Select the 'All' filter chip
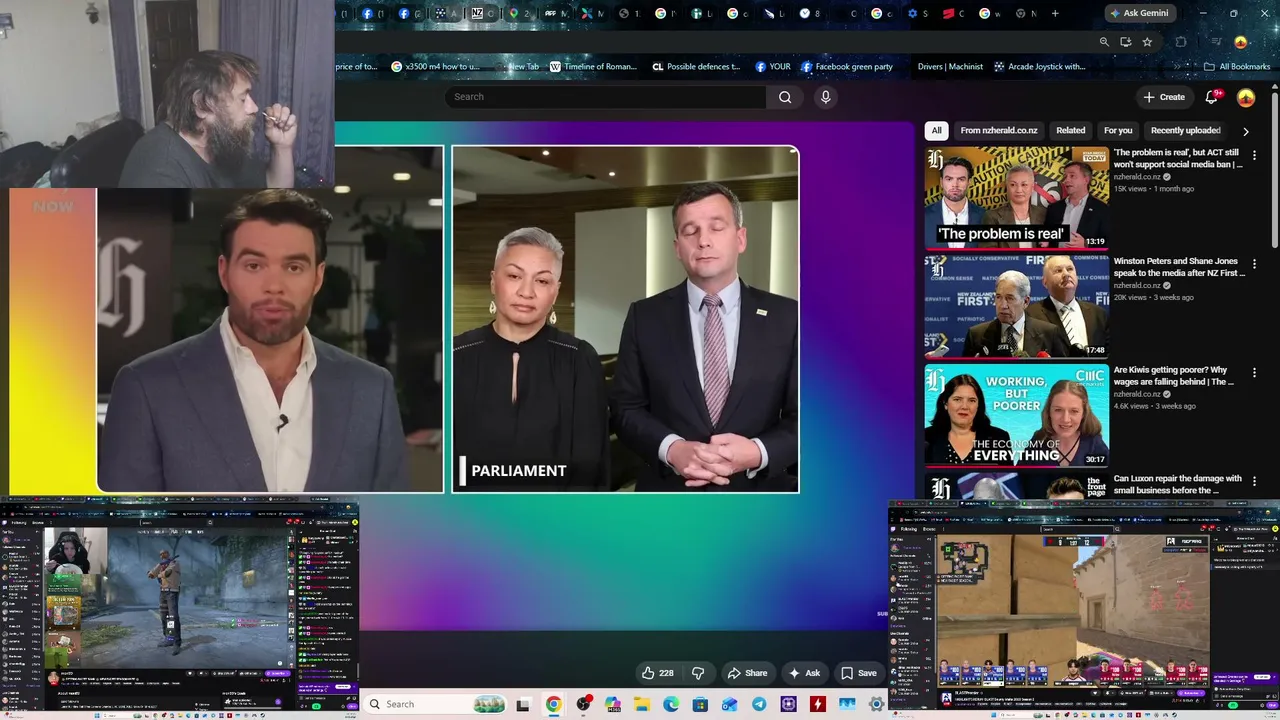Viewport: 1280px width, 720px height. coord(936,130)
